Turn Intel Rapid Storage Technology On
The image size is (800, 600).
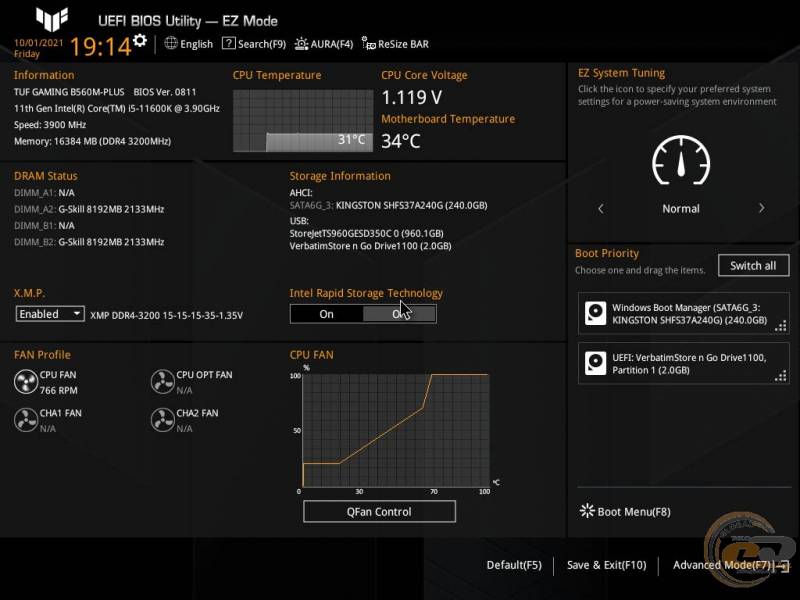[327, 314]
